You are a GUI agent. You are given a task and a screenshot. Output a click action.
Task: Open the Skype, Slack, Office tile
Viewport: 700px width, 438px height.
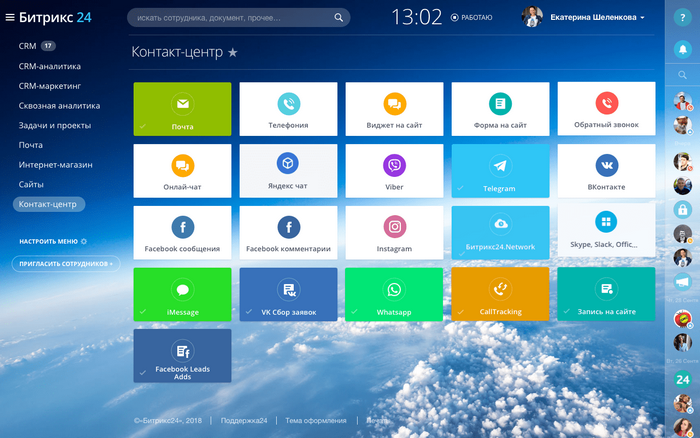pyautogui.click(x=606, y=230)
